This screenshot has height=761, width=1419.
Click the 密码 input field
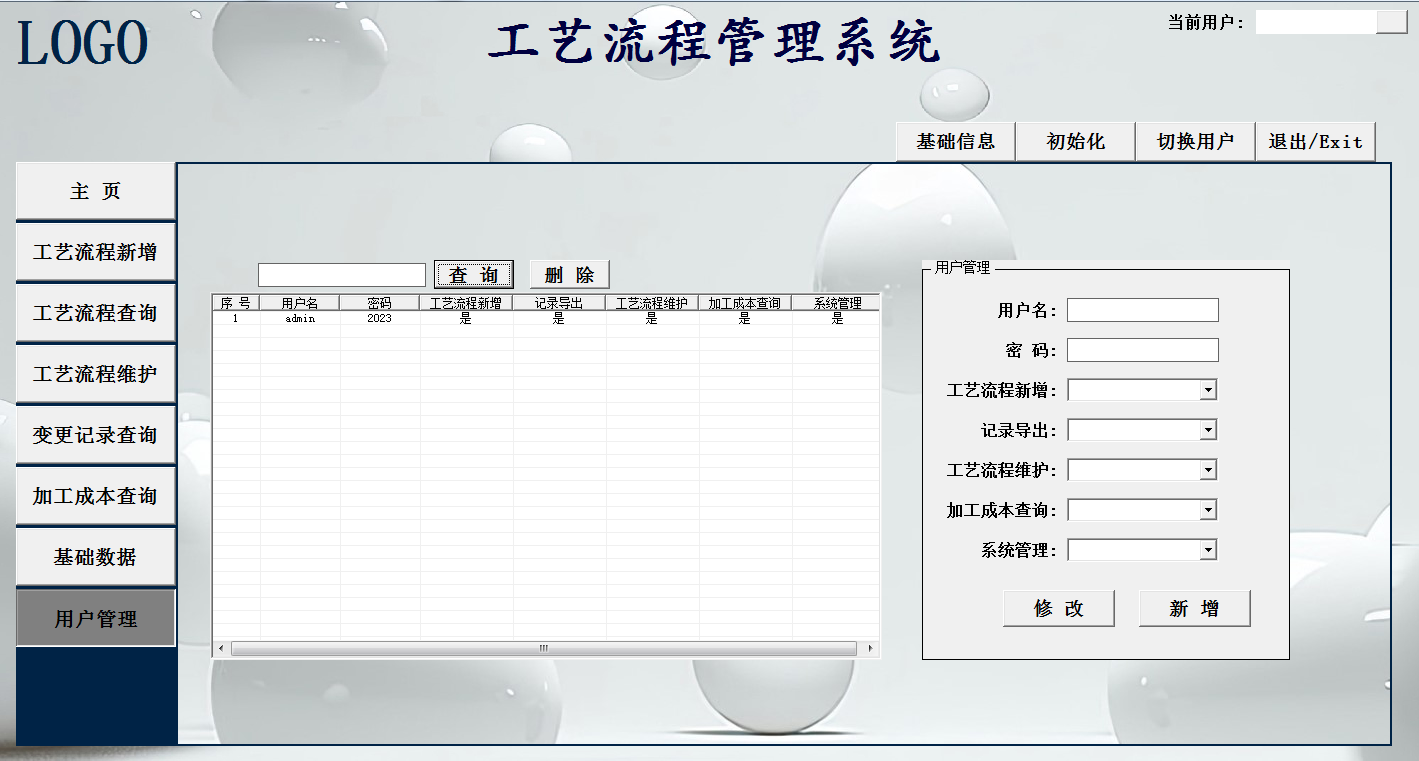(x=1143, y=350)
